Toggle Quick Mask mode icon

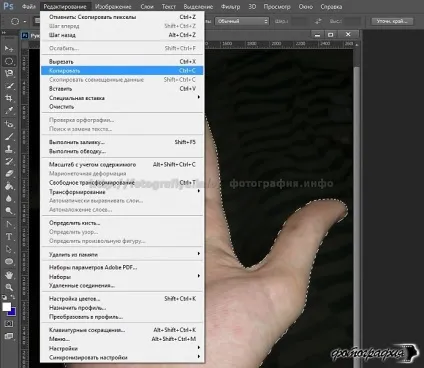point(9,323)
